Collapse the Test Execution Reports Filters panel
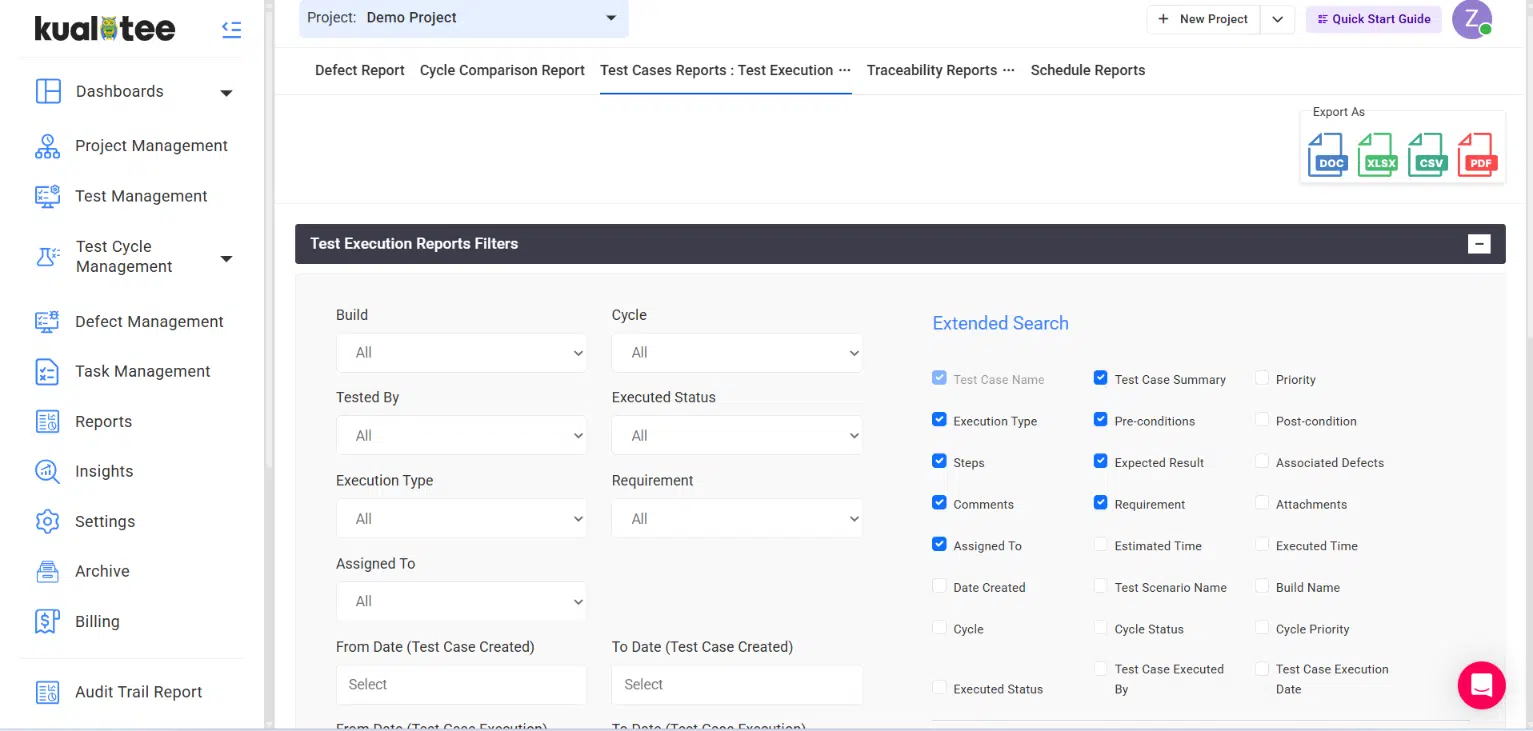 pyautogui.click(x=1478, y=244)
